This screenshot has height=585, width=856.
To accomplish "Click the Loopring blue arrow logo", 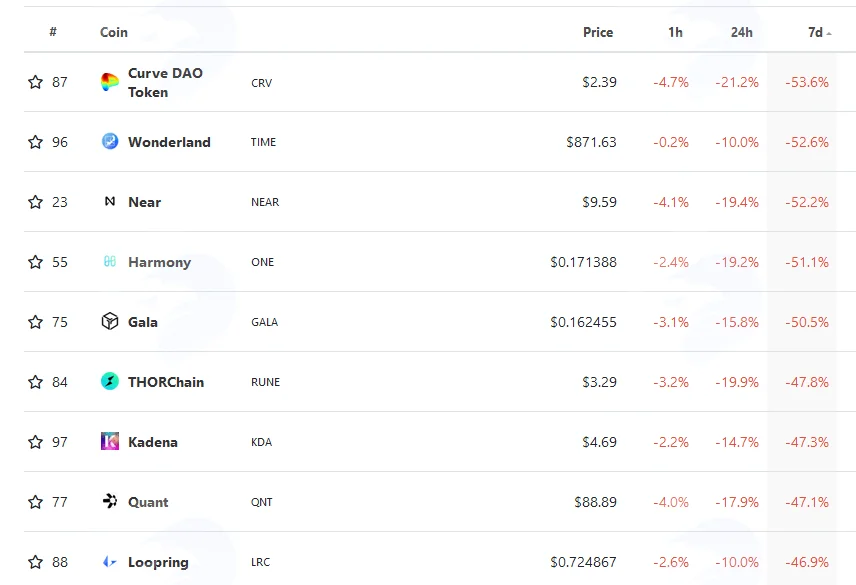I will click(110, 562).
